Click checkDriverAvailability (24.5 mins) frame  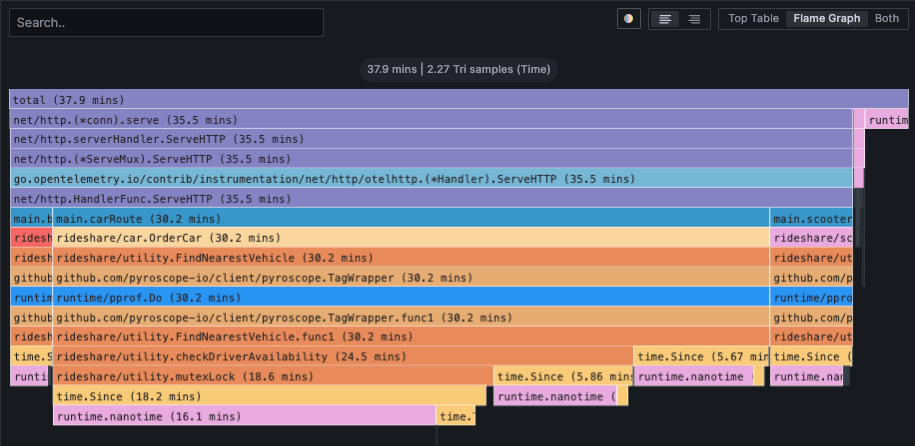pyautogui.click(x=342, y=356)
